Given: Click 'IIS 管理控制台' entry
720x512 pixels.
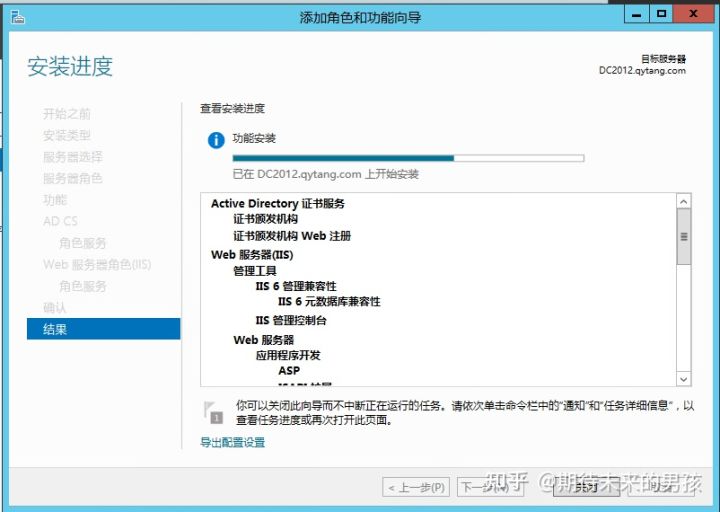Looking at the screenshot, I should [291, 320].
